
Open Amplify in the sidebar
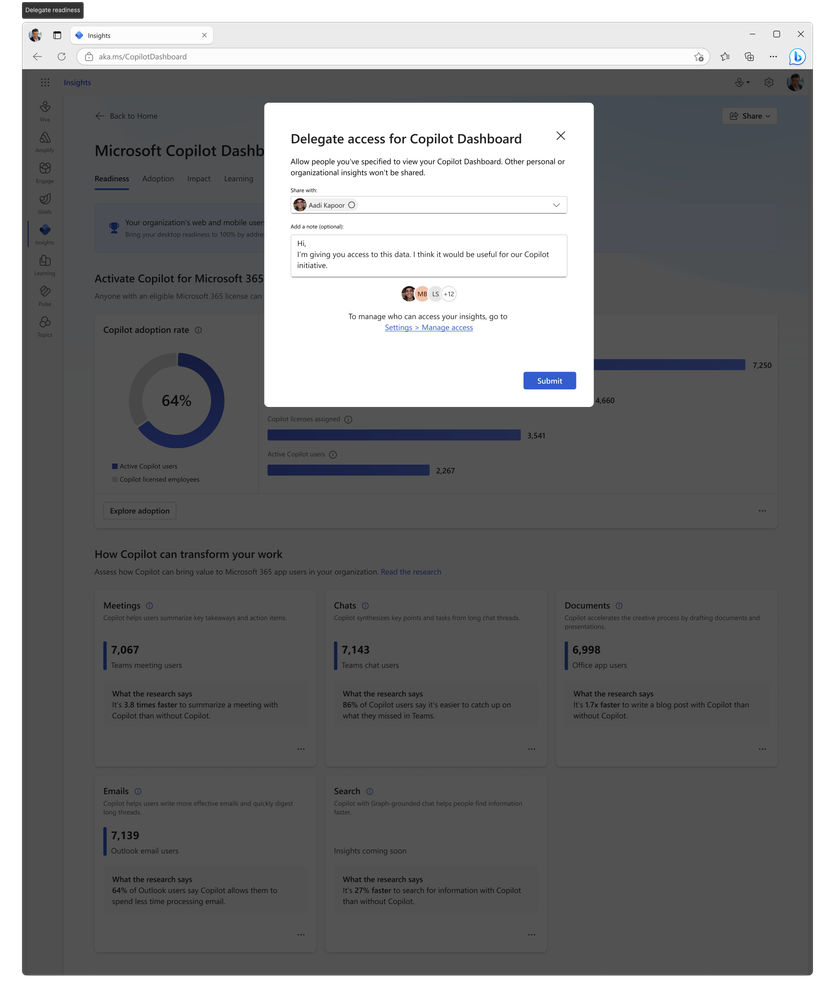click(x=45, y=141)
